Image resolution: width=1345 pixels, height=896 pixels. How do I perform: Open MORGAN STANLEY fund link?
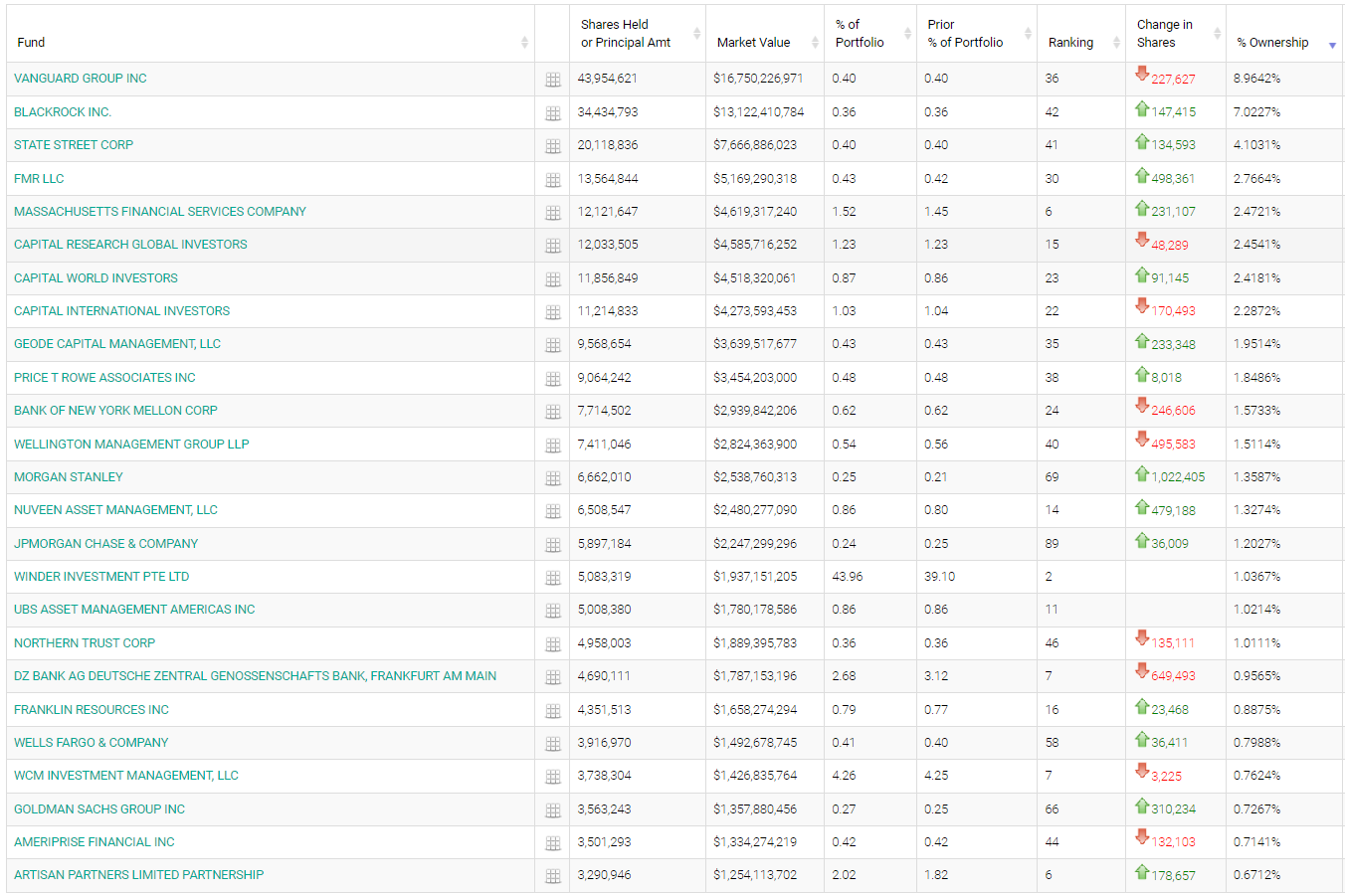pyautogui.click(x=69, y=477)
